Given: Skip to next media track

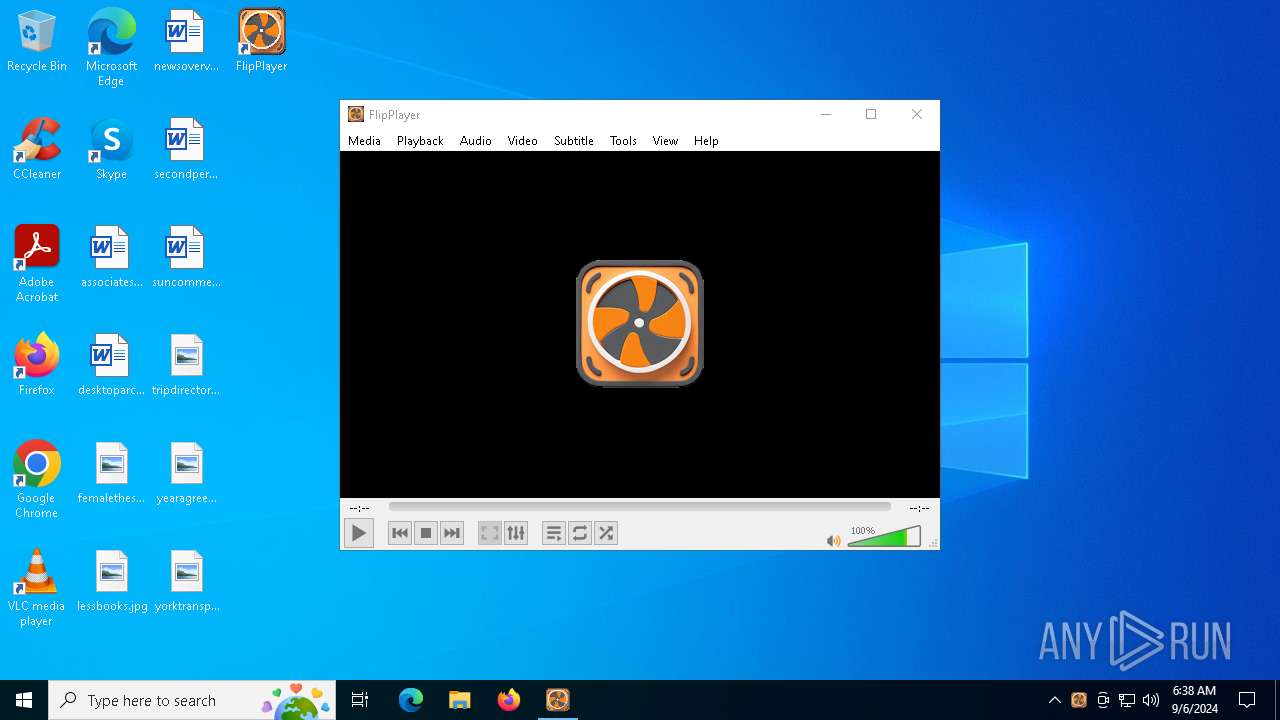Looking at the screenshot, I should [452, 533].
